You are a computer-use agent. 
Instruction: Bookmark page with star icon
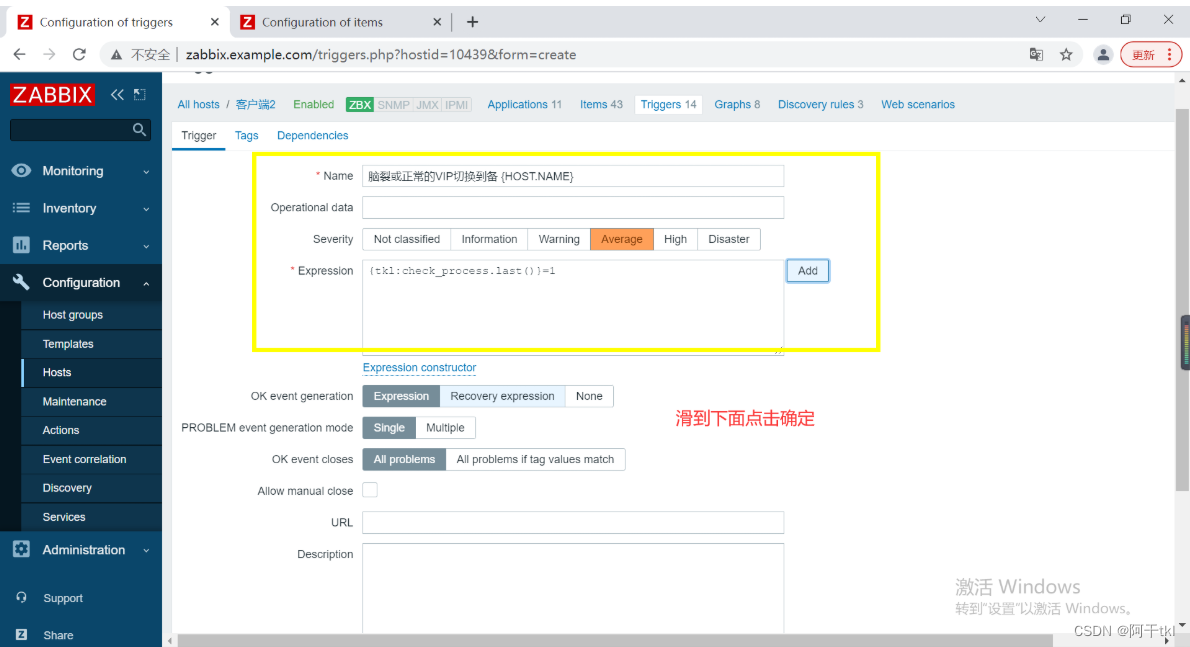1066,55
